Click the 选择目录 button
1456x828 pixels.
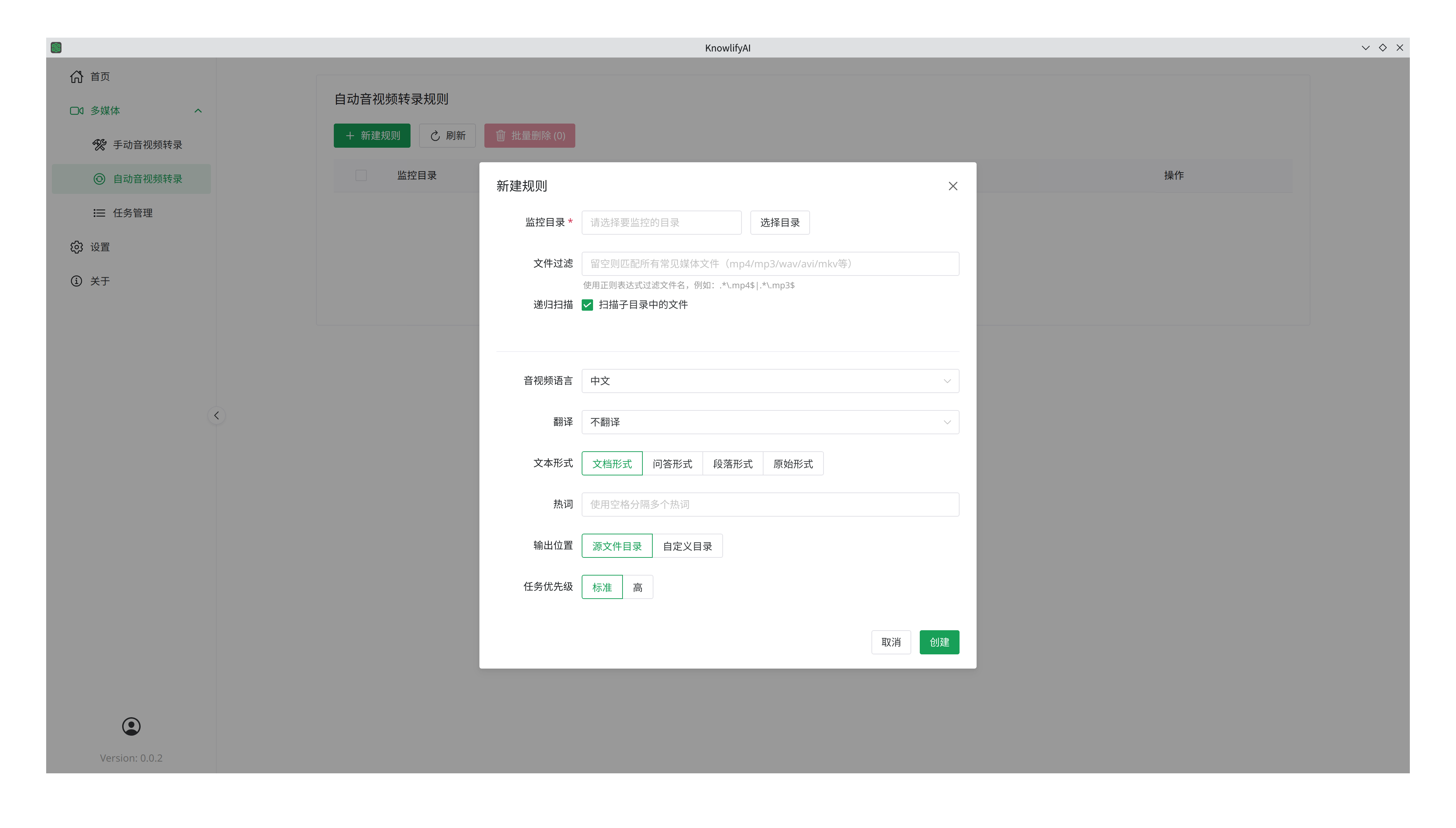(x=779, y=222)
